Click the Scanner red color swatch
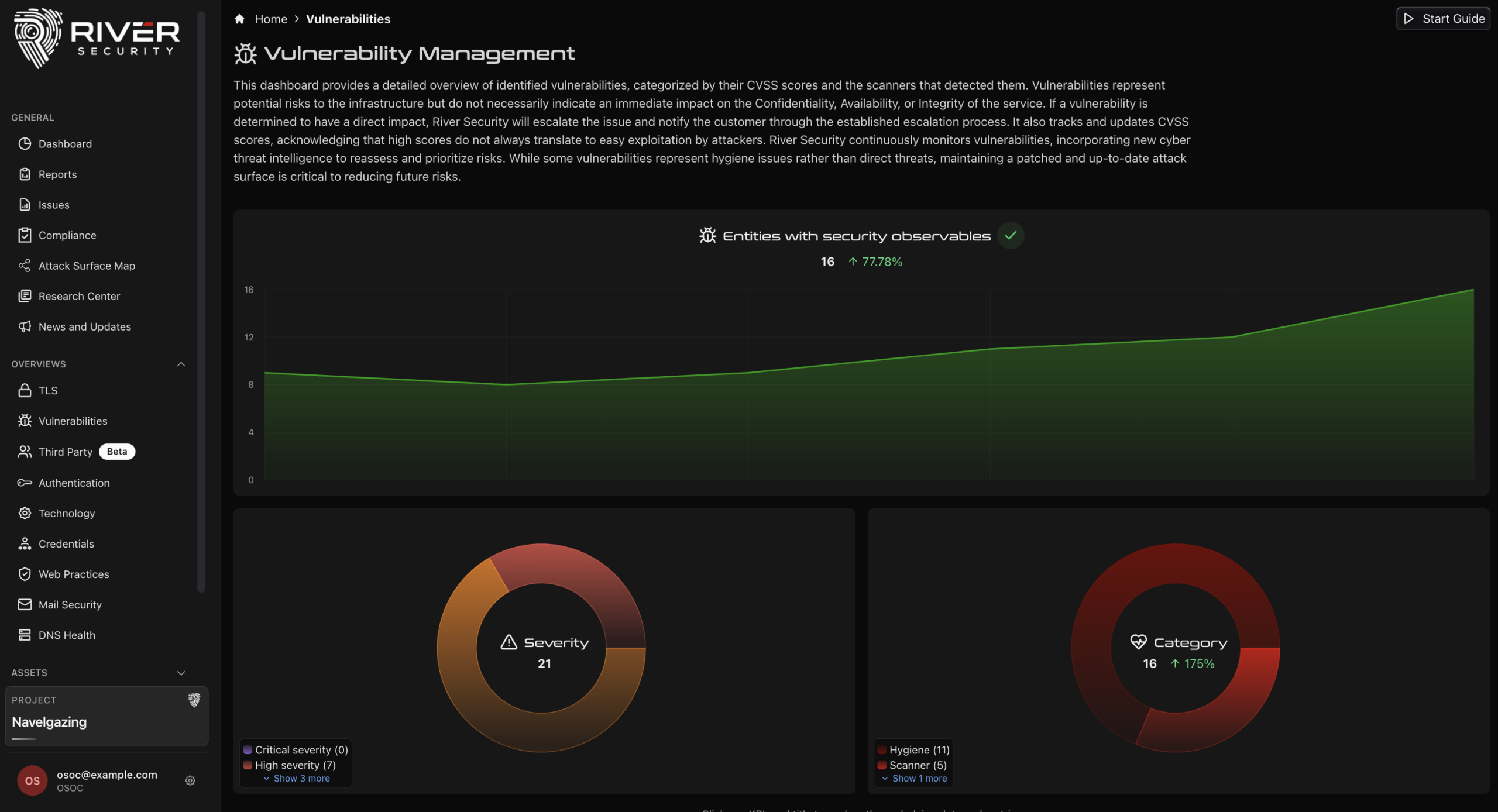Screen dimensions: 1498x812 (882, 765)
